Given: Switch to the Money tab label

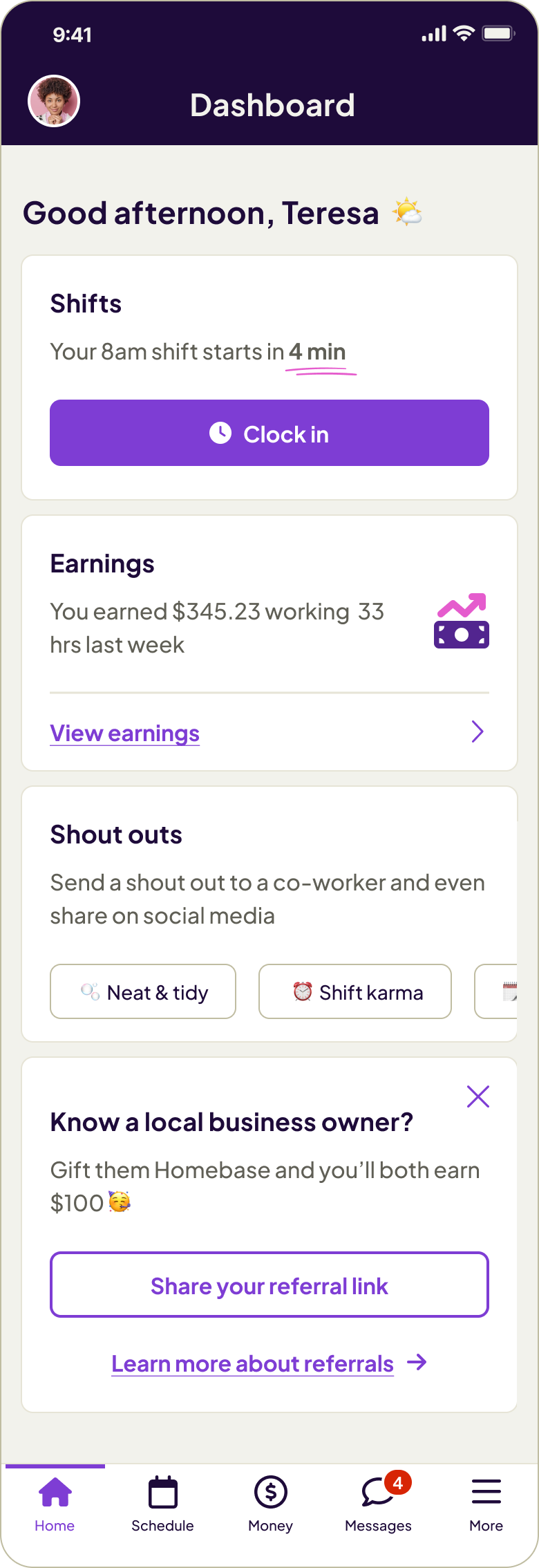Looking at the screenshot, I should pyautogui.click(x=270, y=1526).
